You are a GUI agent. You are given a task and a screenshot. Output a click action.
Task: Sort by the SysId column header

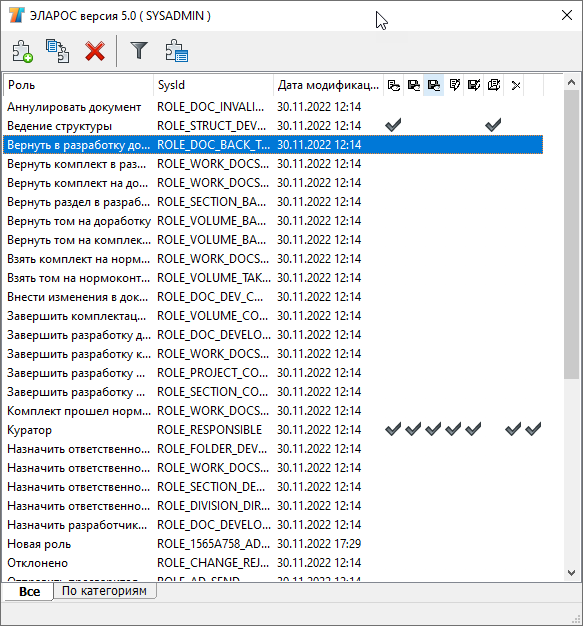pos(213,85)
